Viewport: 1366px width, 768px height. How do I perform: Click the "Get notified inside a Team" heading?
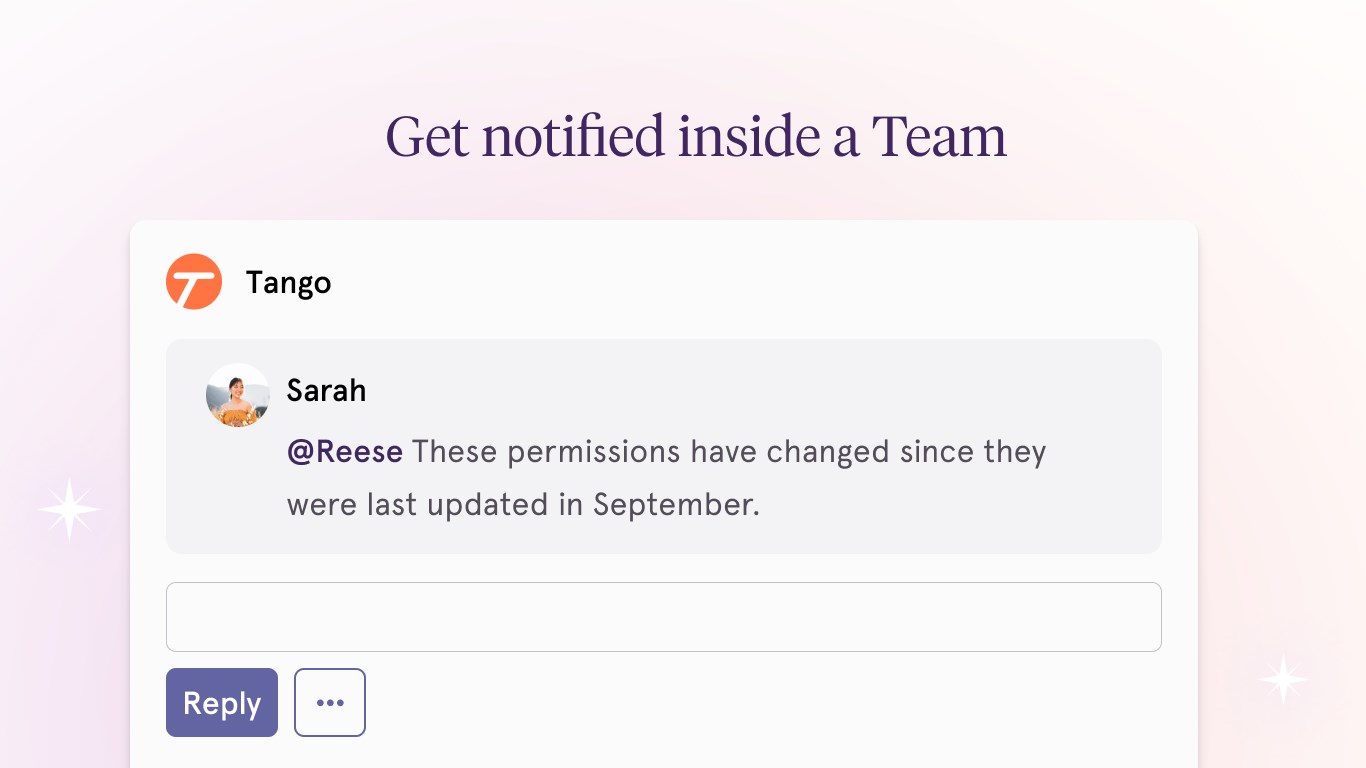(696, 137)
